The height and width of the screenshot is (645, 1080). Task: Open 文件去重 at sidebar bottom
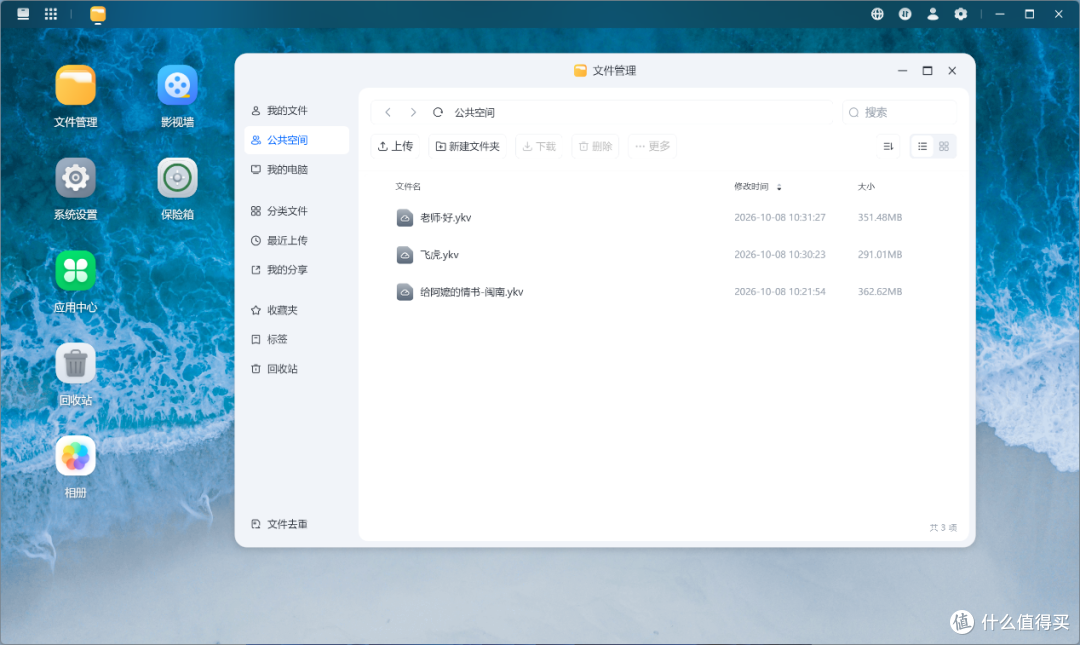click(296, 524)
